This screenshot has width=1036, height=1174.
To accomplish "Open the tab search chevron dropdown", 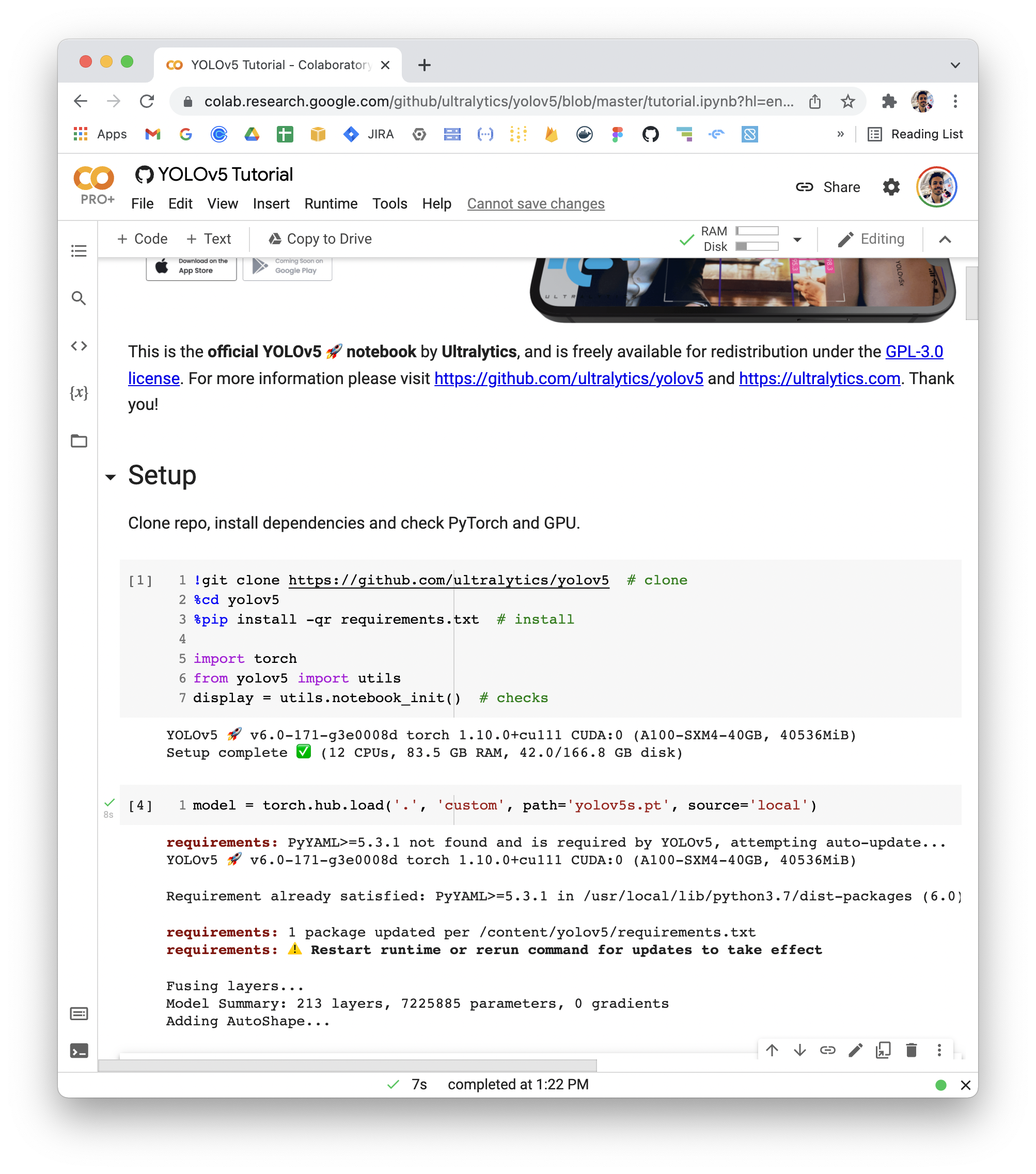I will click(955, 65).
